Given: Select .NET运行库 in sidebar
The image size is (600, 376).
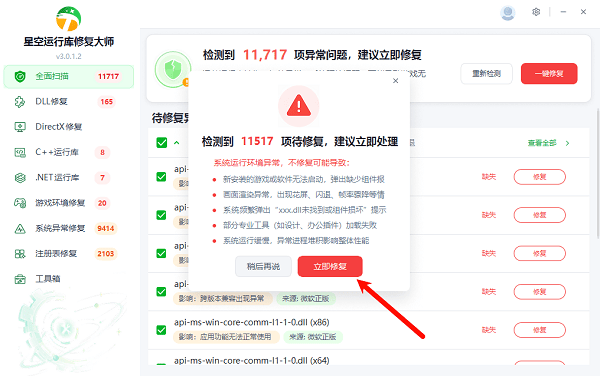Looking at the screenshot, I should [69, 177].
